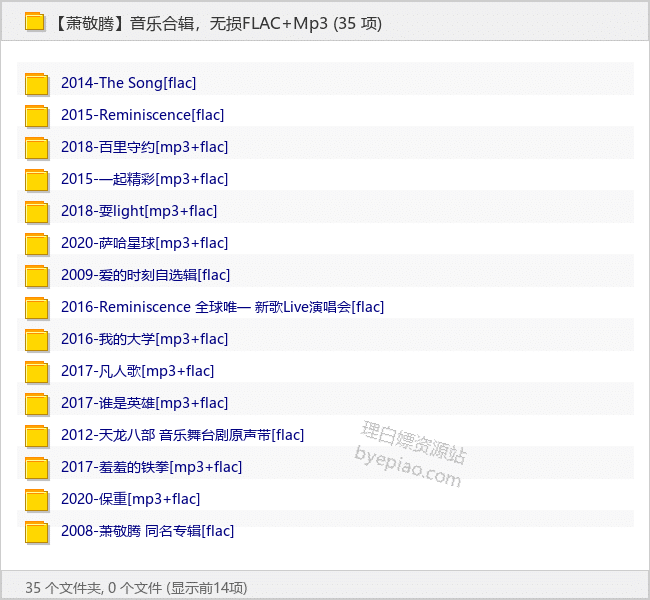The height and width of the screenshot is (600, 650).
Task: Click the folder icon beside 2020-保重[mp3+flac]
Action: click(x=37, y=500)
